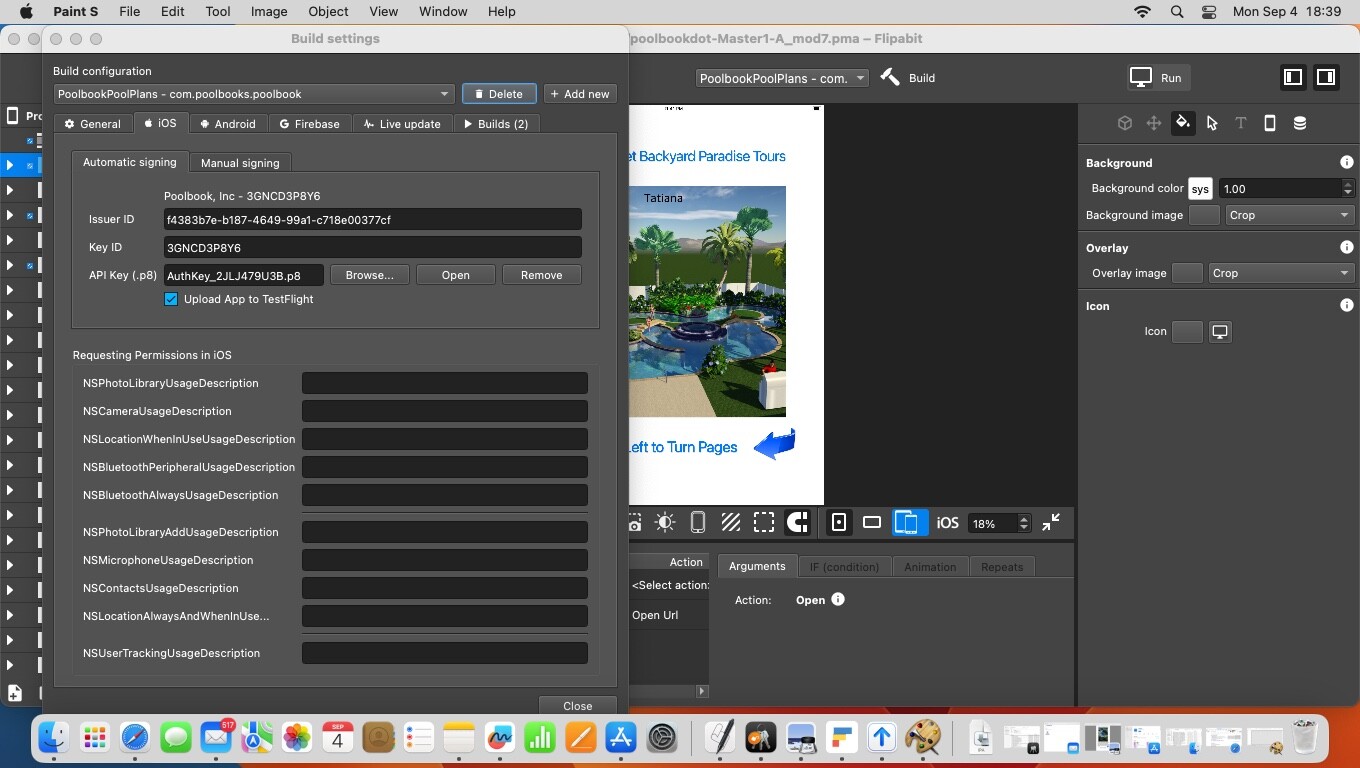Click the collapse arrows fit-to-view icon
Viewport: 1360px width, 768px height.
(1051, 522)
